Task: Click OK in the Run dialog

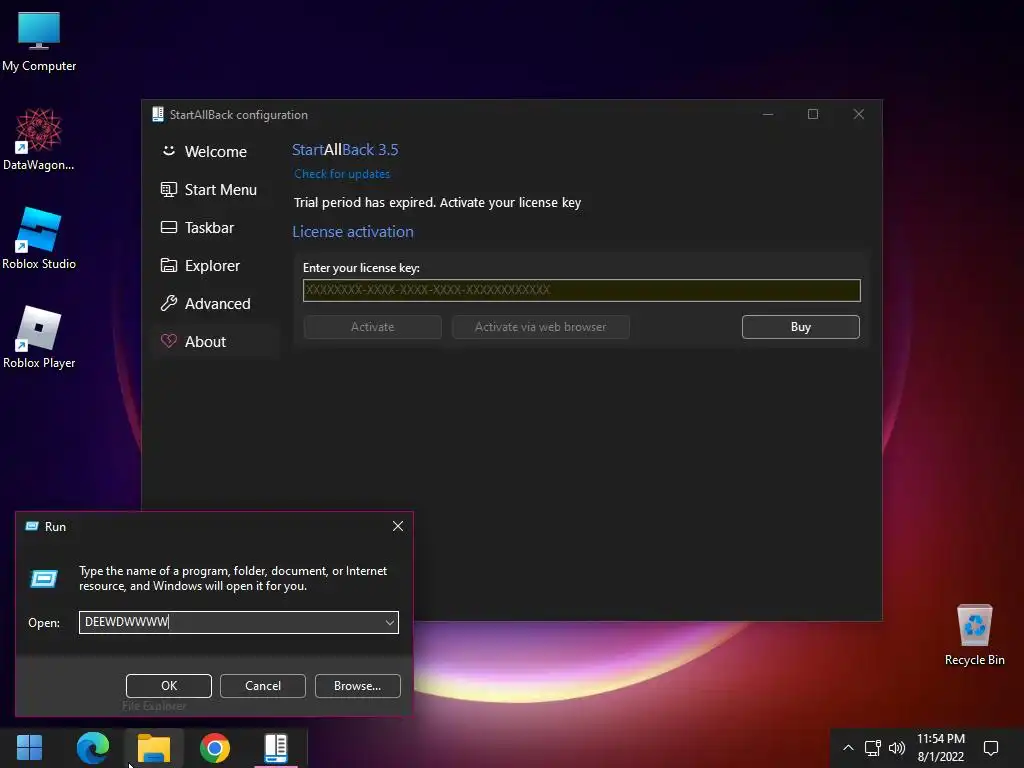Action: coord(168,686)
